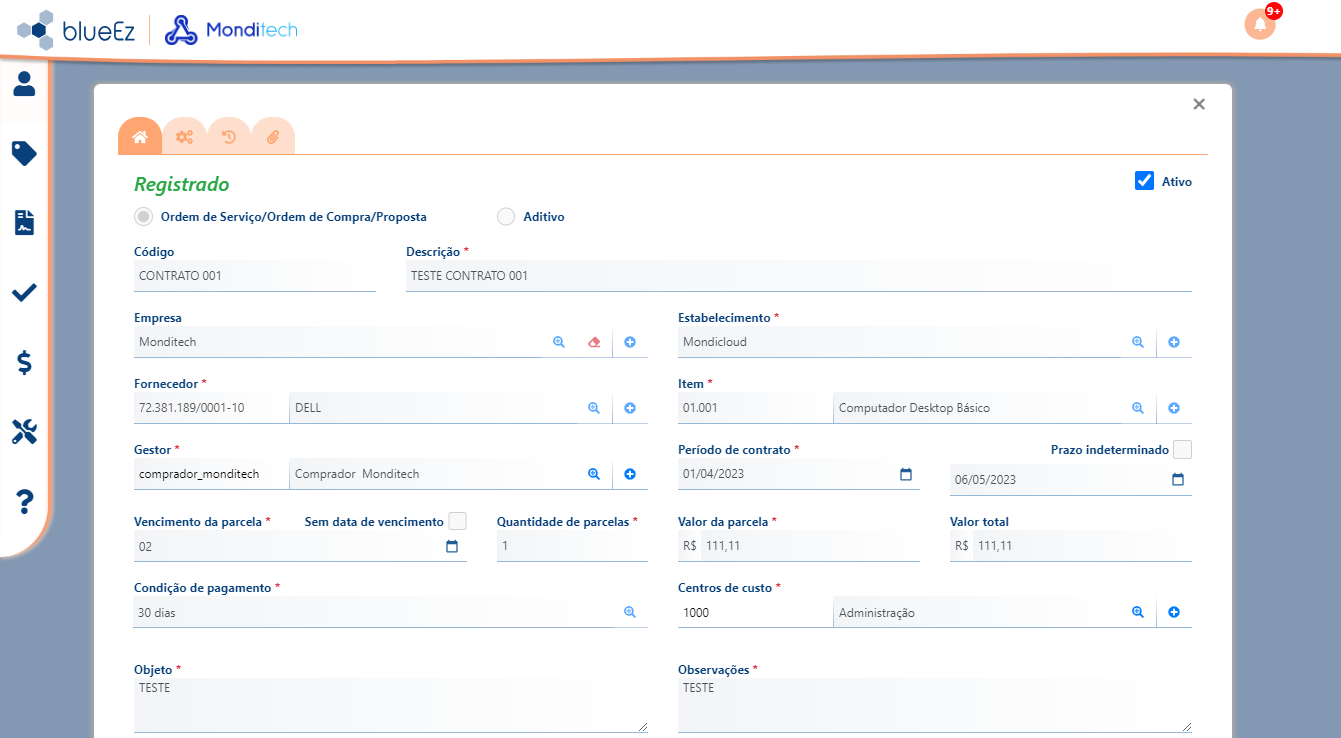Add new Estabelecimento with plus icon
The image size is (1341, 738).
tap(1174, 342)
